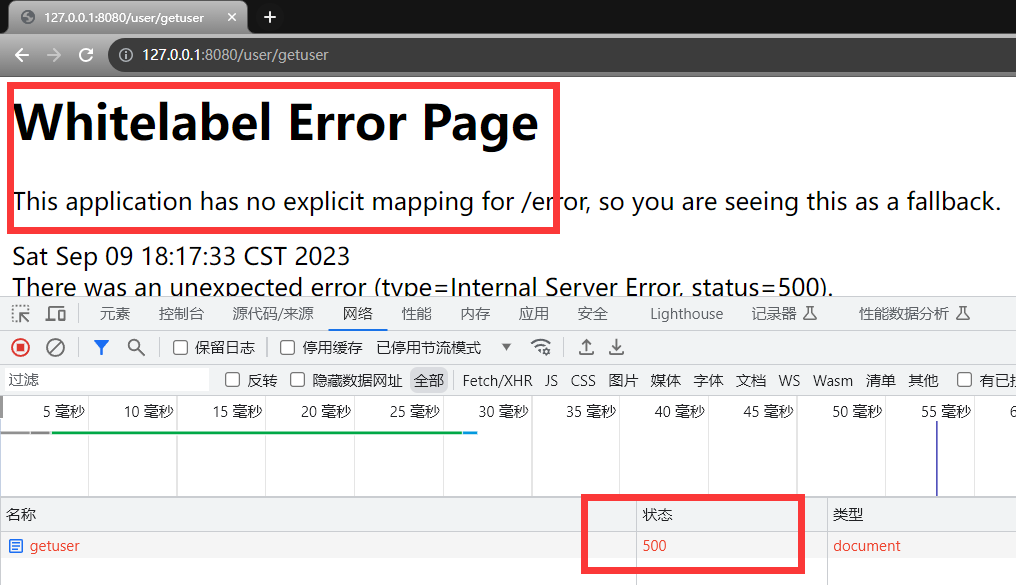Open the 已停用节流模式 throttling dropdown
This screenshot has width=1016, height=585.
coord(443,348)
